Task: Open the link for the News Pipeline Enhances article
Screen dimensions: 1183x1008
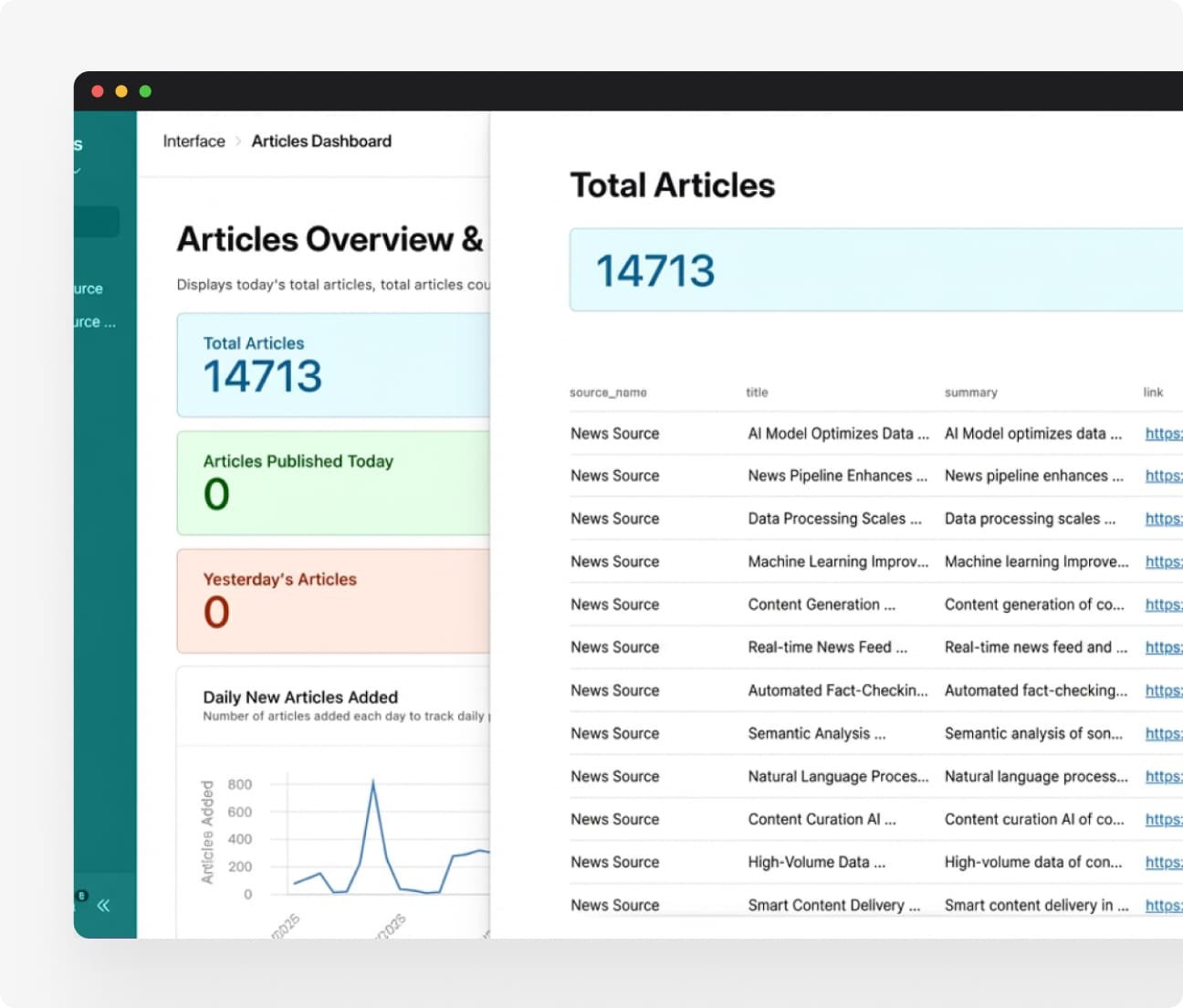Action: tap(1162, 476)
